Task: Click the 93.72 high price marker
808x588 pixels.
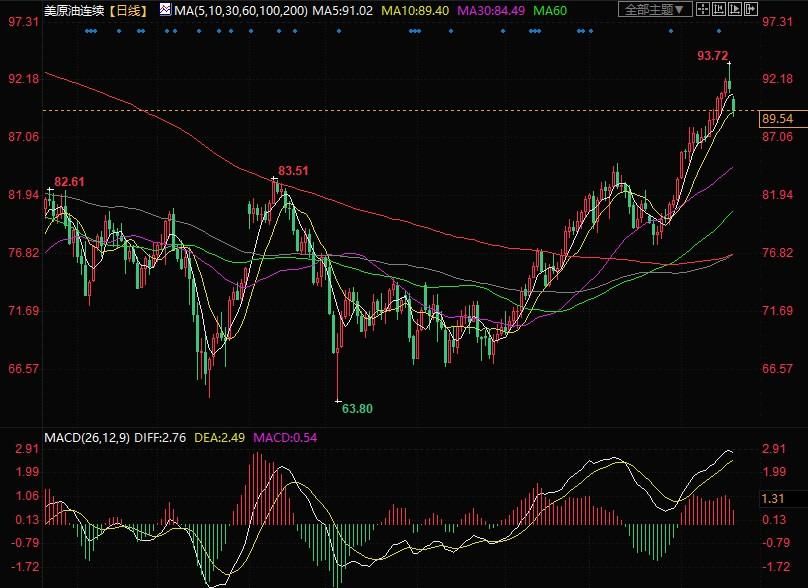Action: coord(713,56)
